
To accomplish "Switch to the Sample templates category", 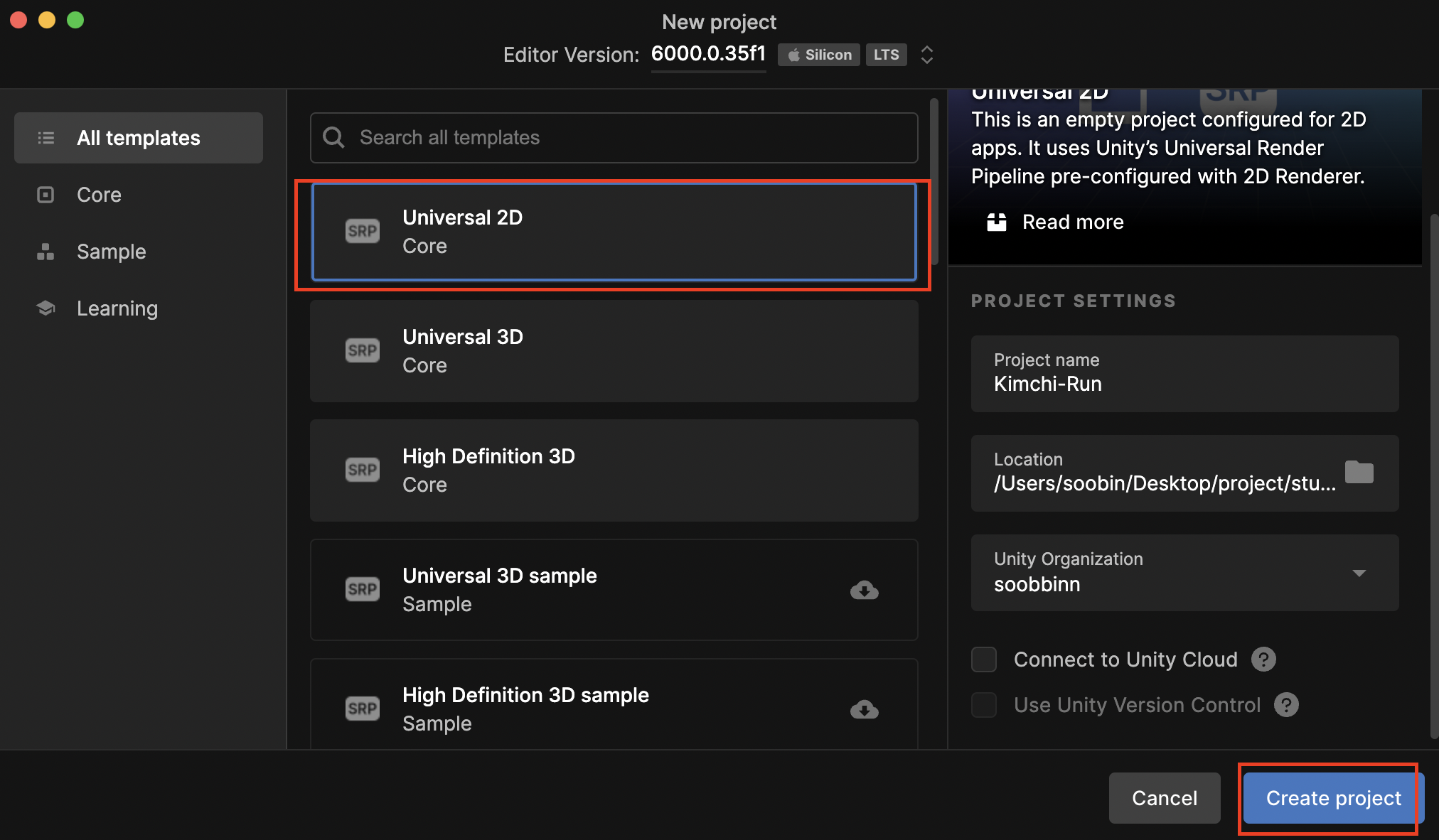I will pos(111,252).
